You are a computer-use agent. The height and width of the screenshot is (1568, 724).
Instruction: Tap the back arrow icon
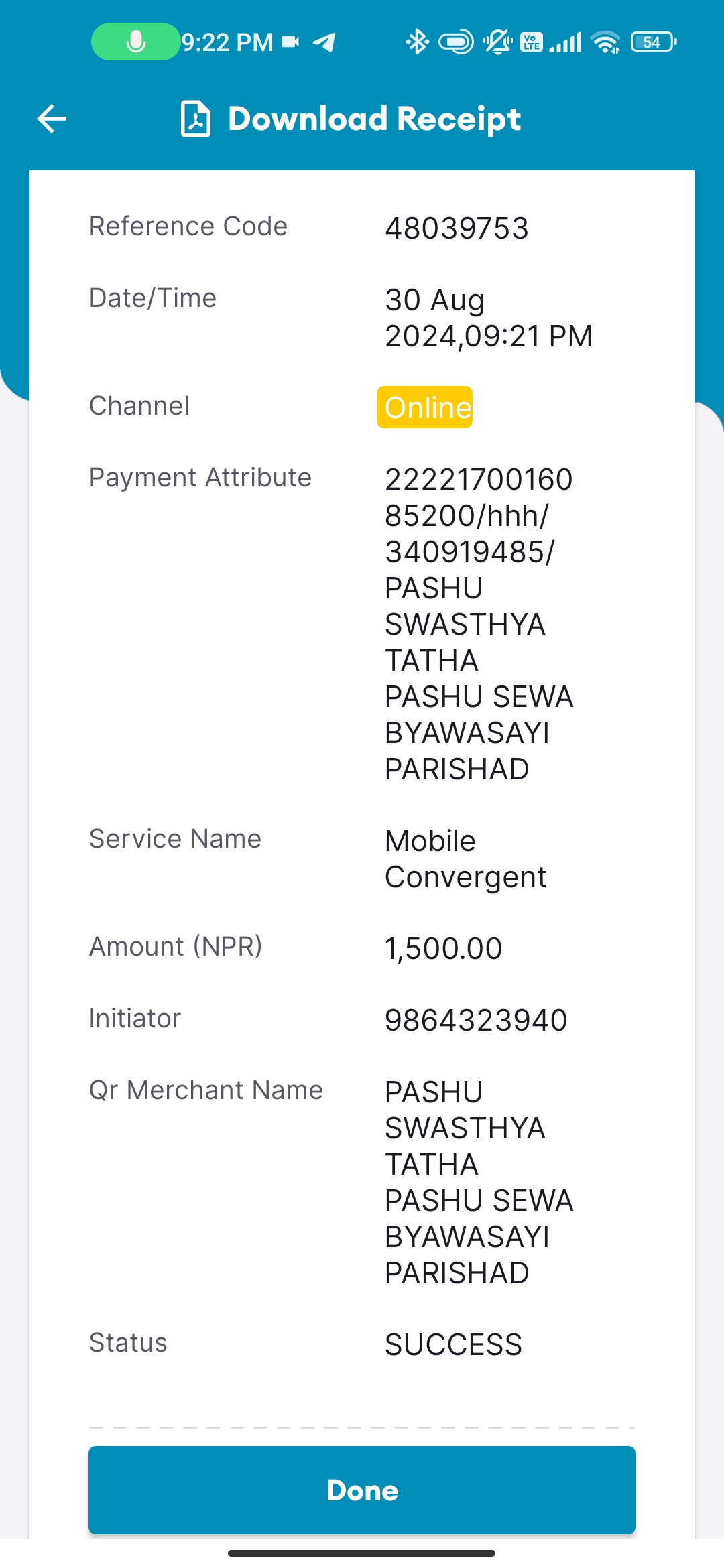click(x=52, y=119)
